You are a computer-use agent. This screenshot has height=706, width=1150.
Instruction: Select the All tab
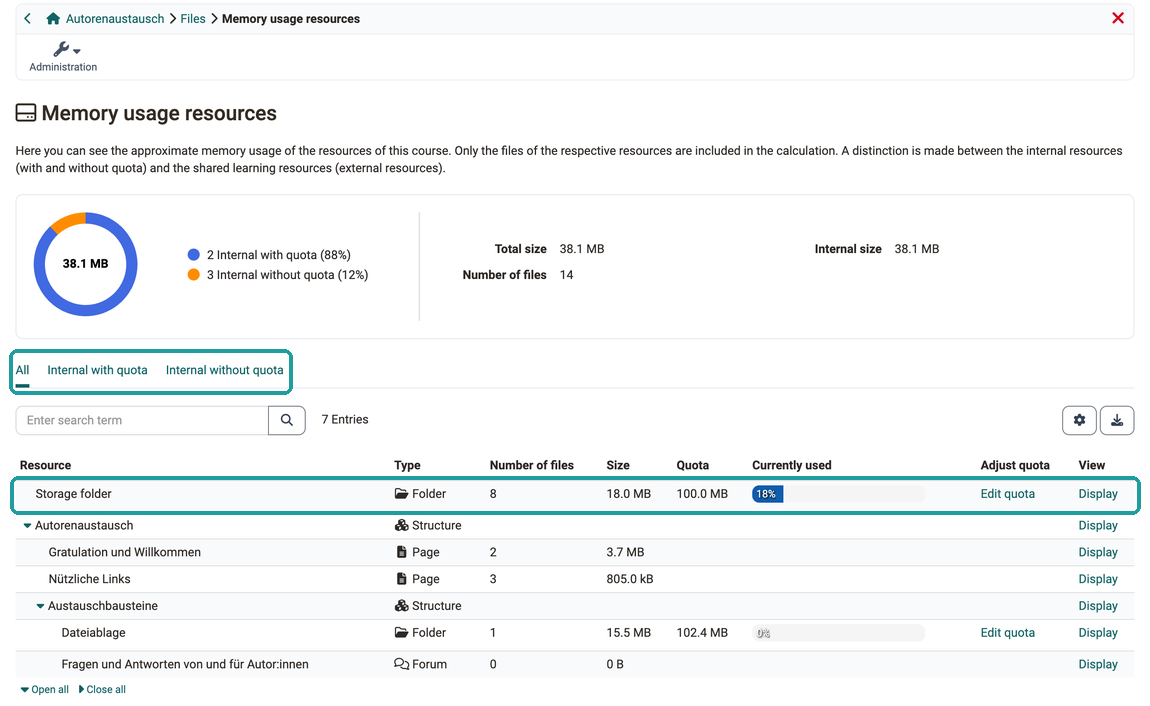tap(23, 370)
